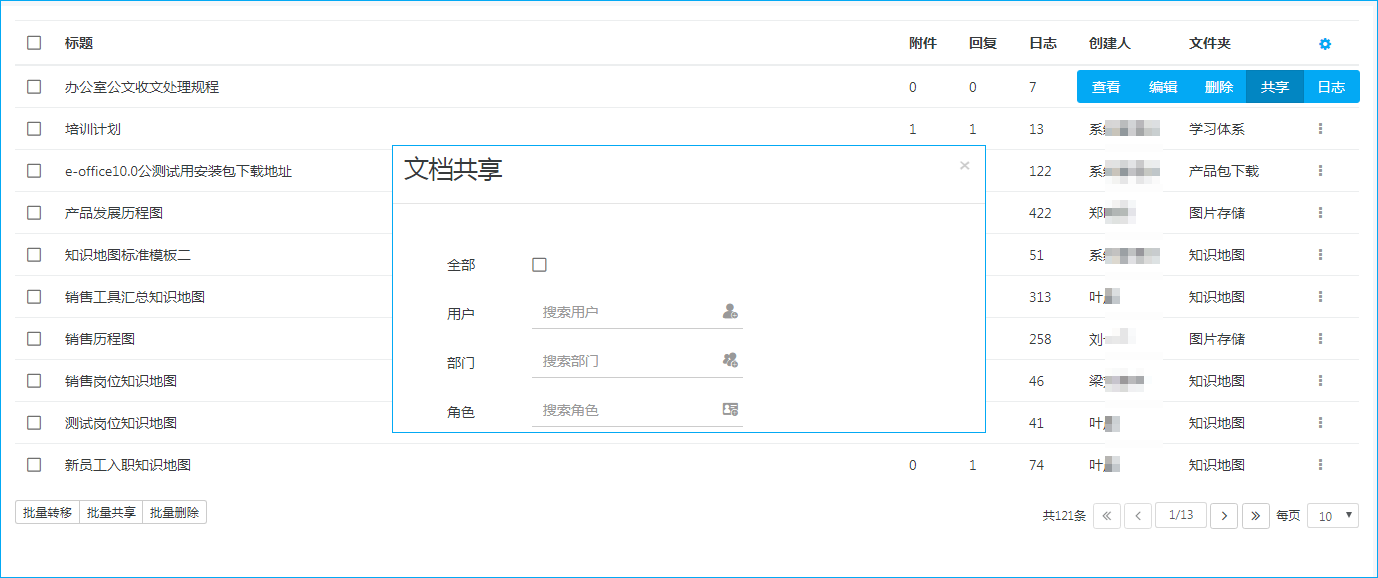Click department picker icon in 部门 field
The image size is (1378, 578).
tap(730, 360)
